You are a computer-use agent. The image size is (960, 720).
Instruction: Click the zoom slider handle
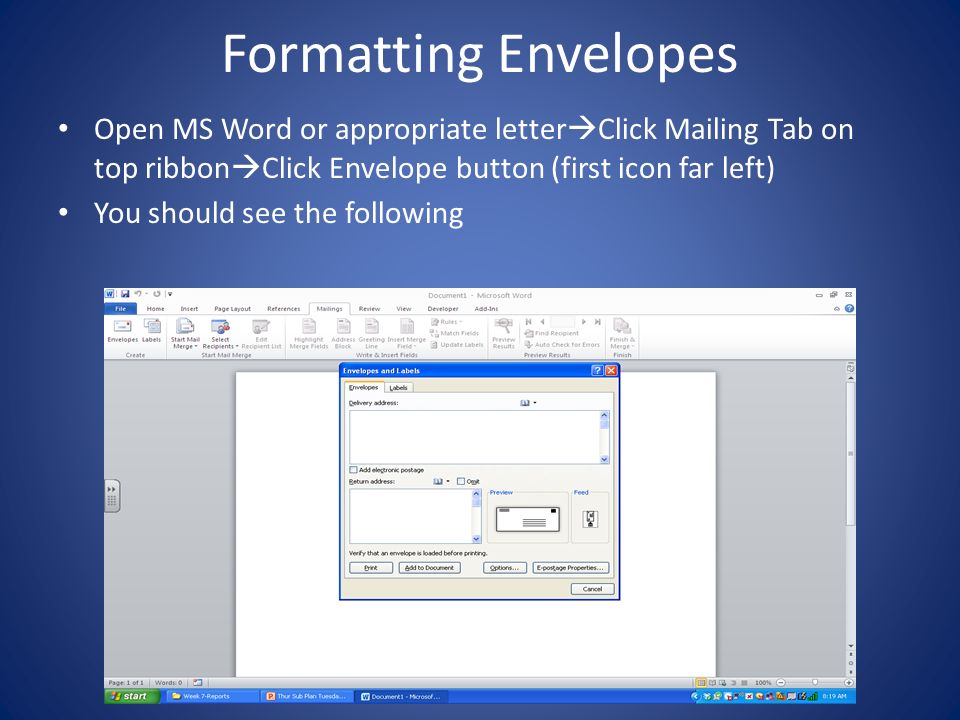[815, 682]
